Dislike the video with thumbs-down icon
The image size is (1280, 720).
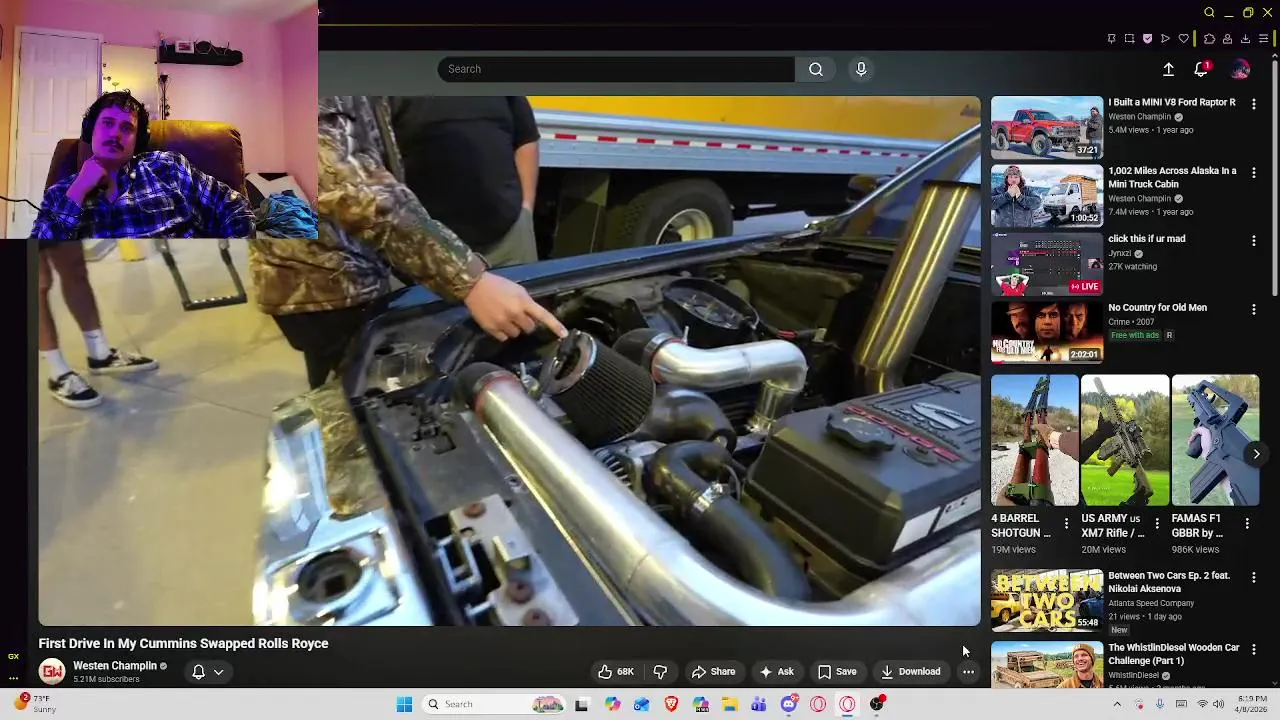coord(660,672)
